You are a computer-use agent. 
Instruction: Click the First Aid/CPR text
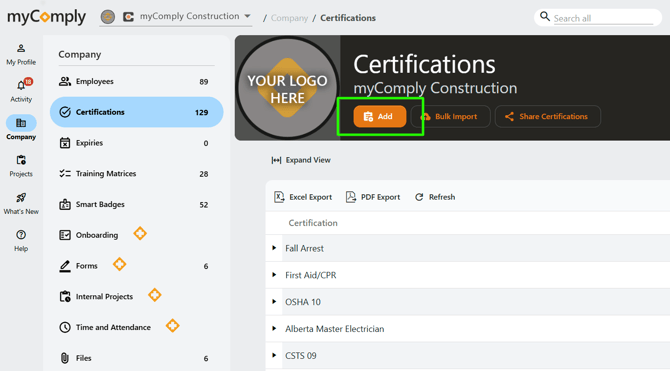311,275
